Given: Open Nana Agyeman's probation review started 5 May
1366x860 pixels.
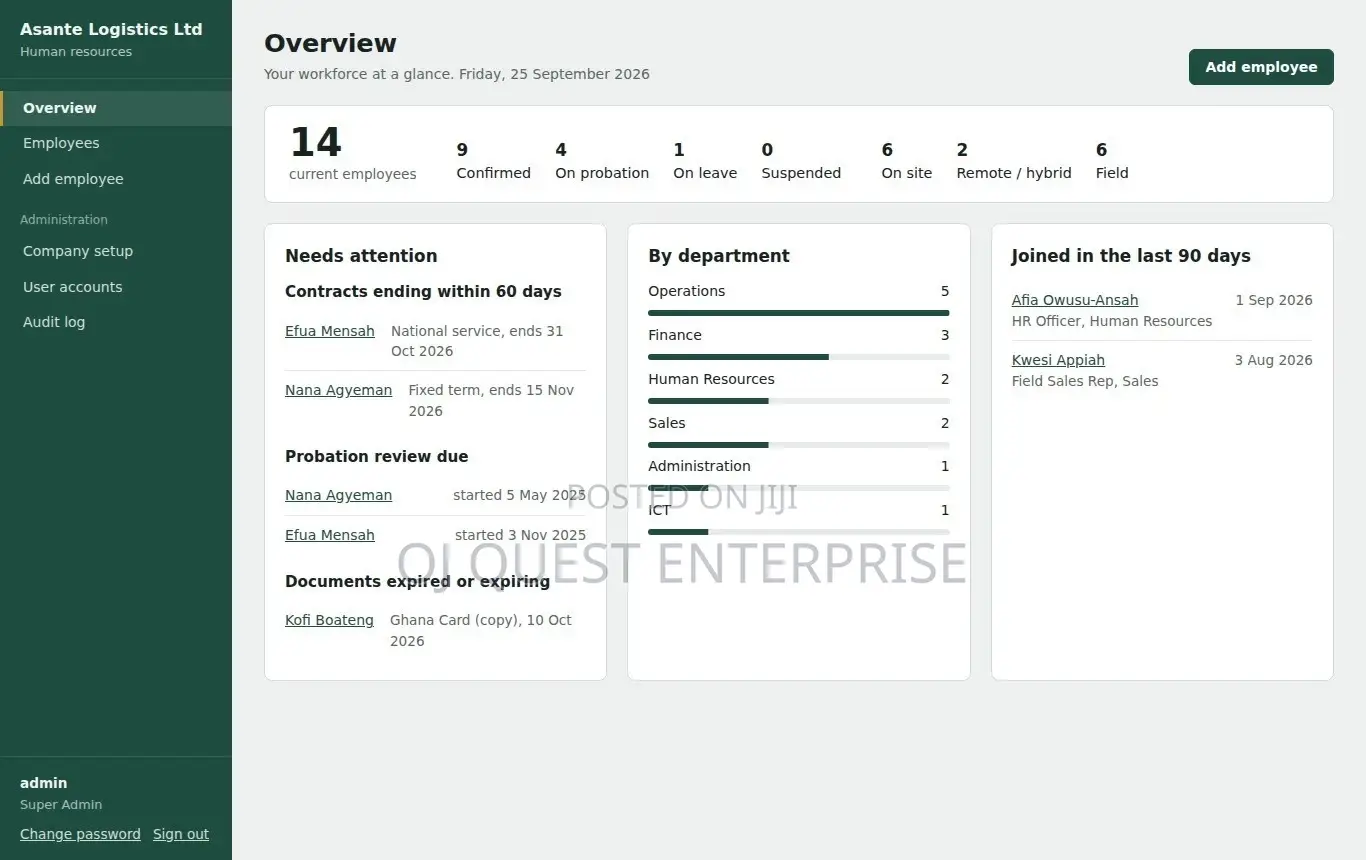Looking at the screenshot, I should tap(338, 495).
